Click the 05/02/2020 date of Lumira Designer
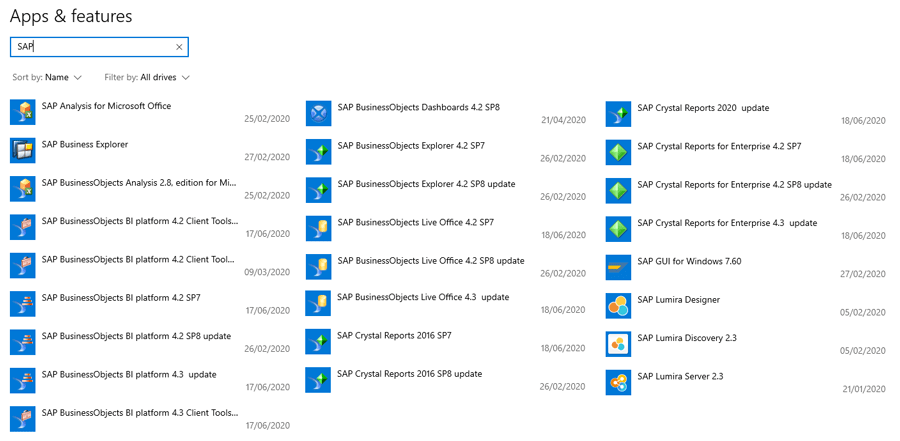Image resolution: width=900 pixels, height=441 pixels. [x=864, y=312]
